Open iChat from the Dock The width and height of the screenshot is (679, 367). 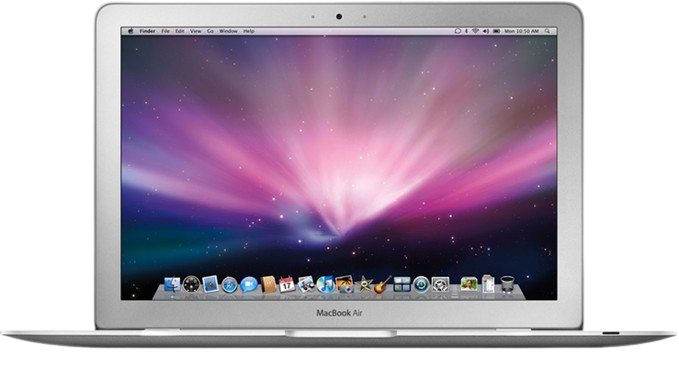[x=249, y=285]
